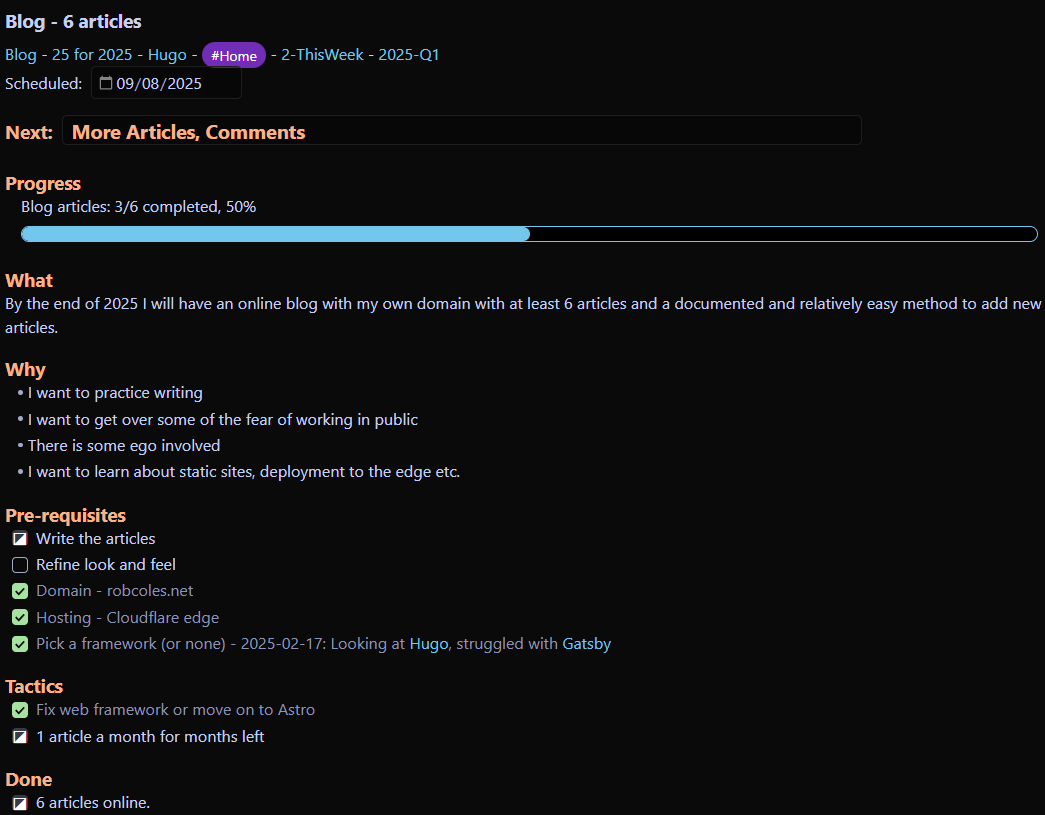Follow the 'Hugo' breadcrumb link

(167, 55)
